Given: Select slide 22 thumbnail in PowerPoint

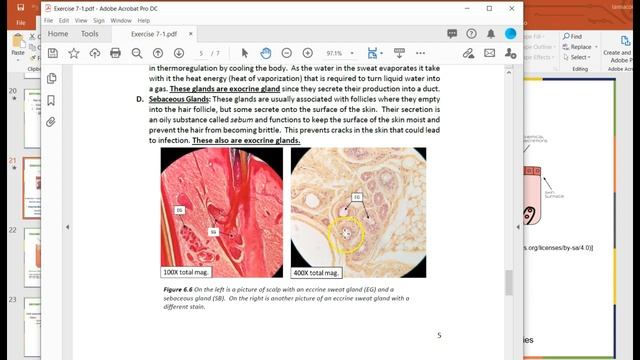Looking at the screenshot, I should point(32,258).
